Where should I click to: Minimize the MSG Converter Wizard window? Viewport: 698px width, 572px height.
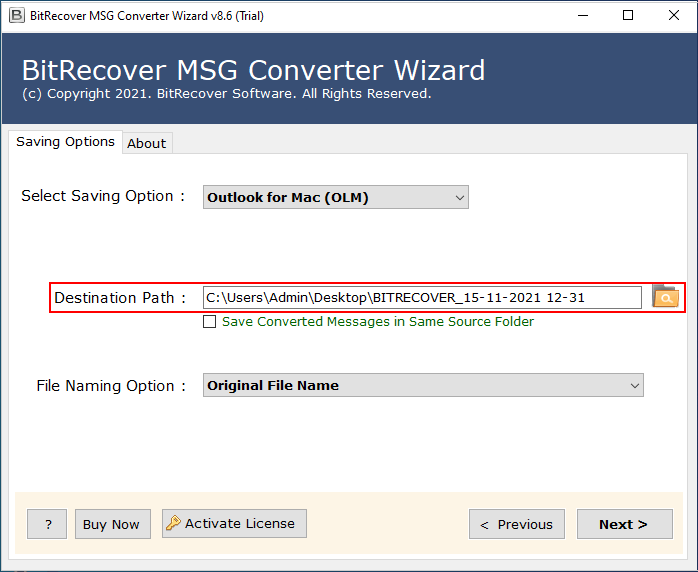click(x=581, y=15)
